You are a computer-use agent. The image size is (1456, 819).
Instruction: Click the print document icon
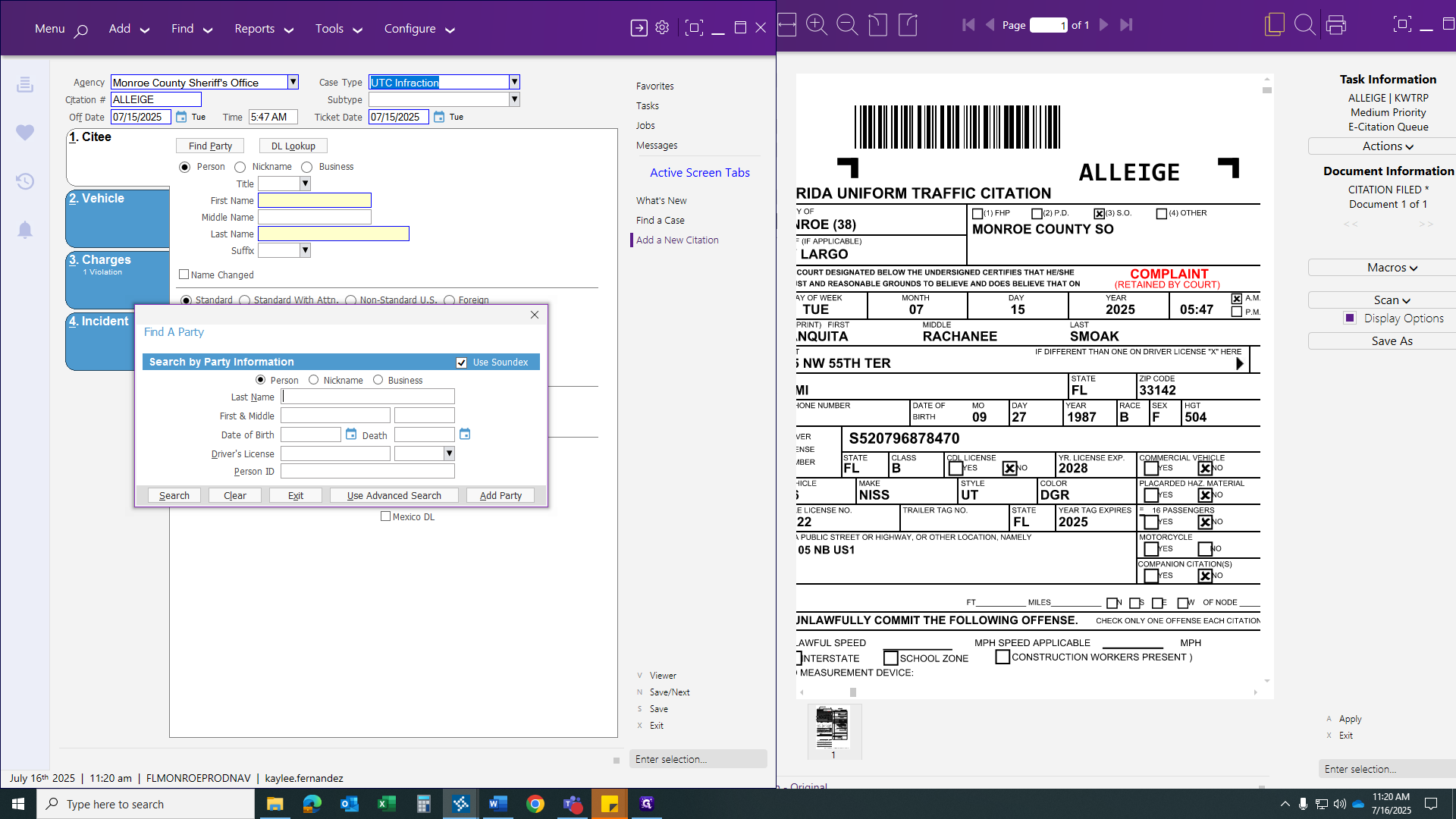(x=1336, y=25)
